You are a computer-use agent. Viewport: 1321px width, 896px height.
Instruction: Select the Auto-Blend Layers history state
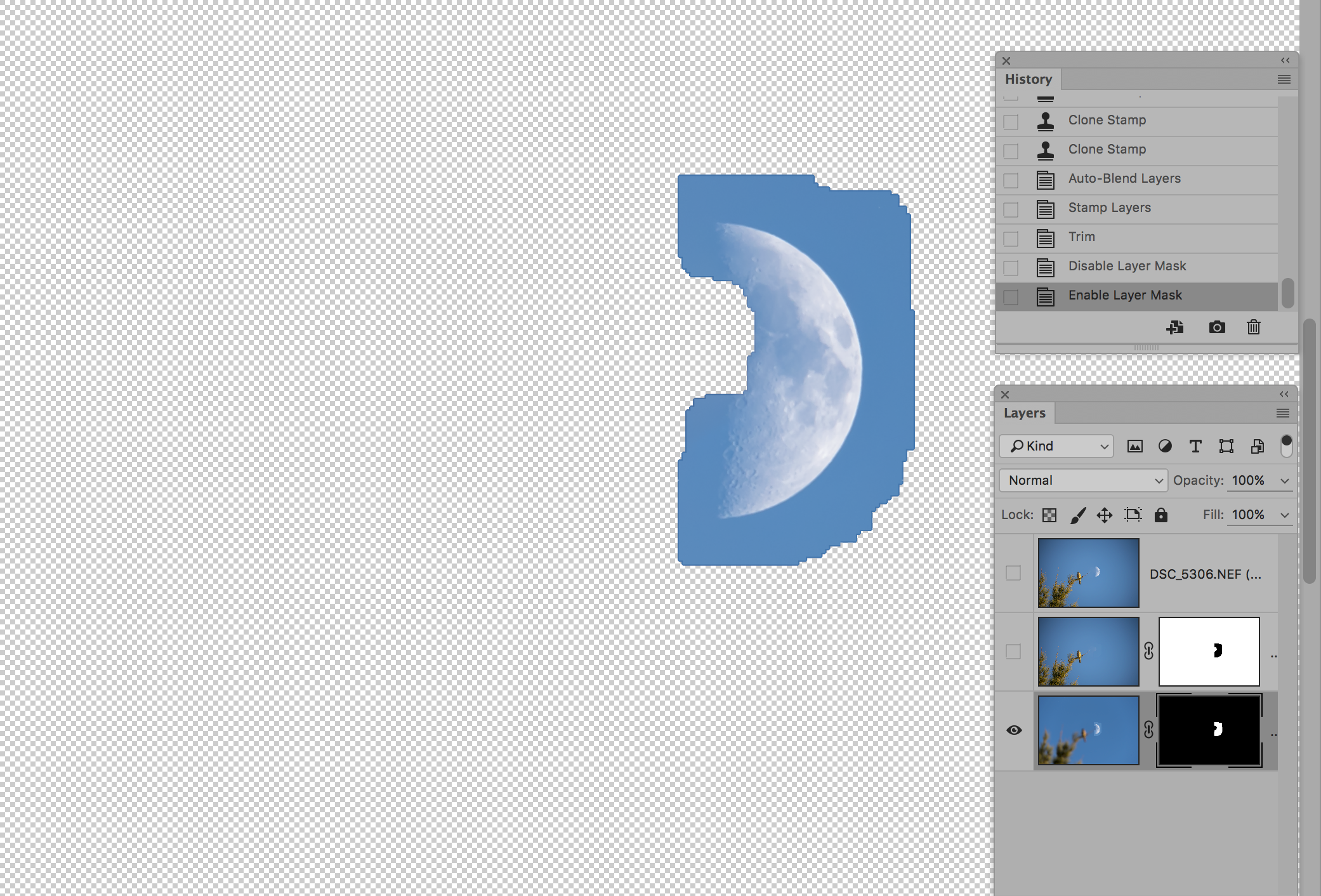[x=1124, y=178]
